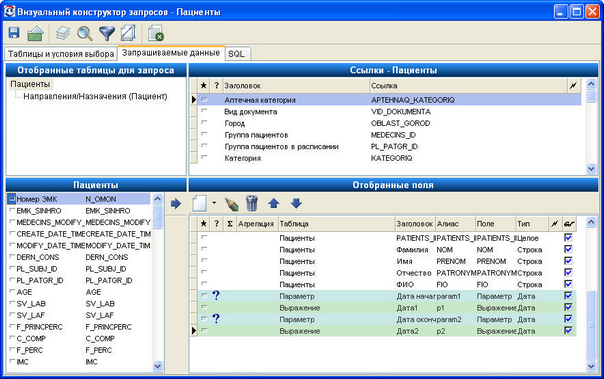Click the pin column header in fields table

(x=555, y=224)
